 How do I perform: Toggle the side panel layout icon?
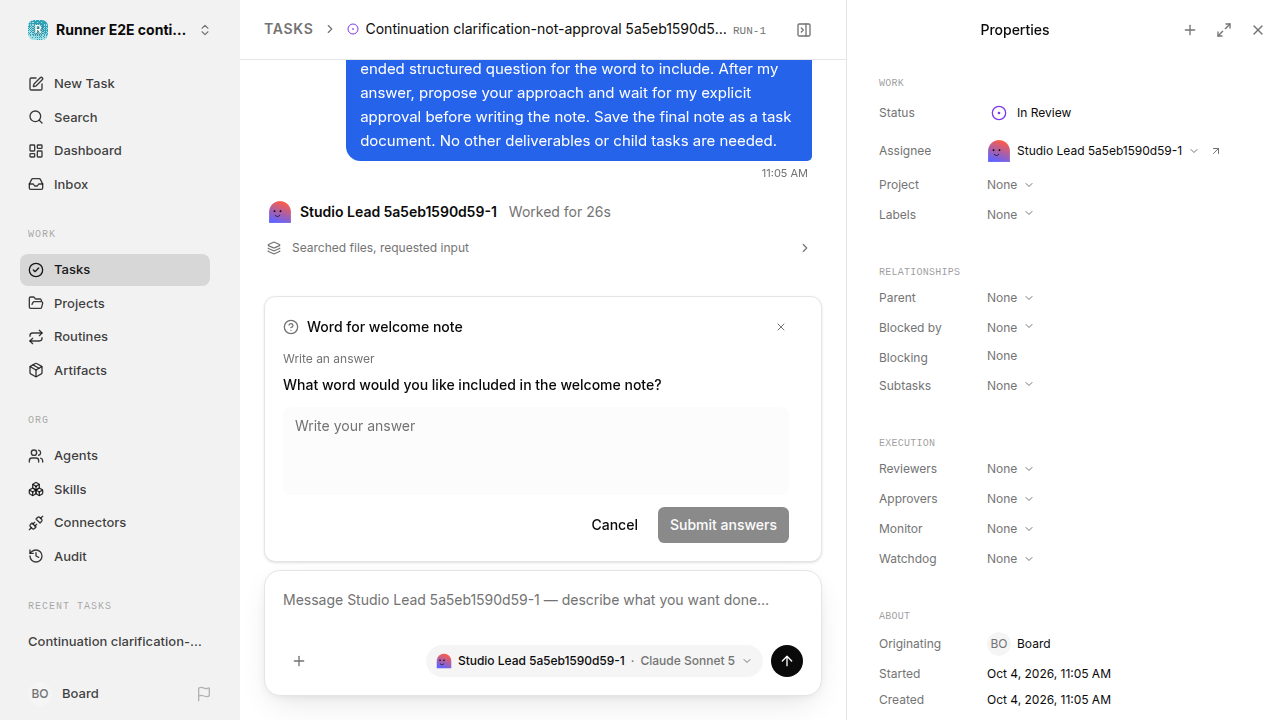803,30
